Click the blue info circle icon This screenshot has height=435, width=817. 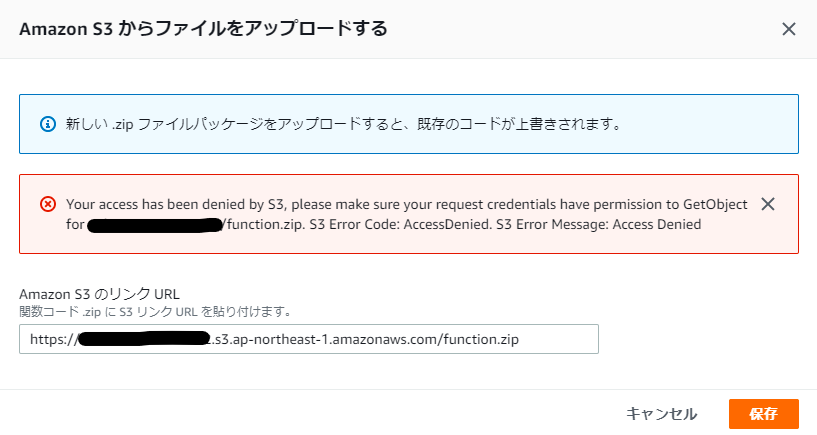tap(47, 125)
